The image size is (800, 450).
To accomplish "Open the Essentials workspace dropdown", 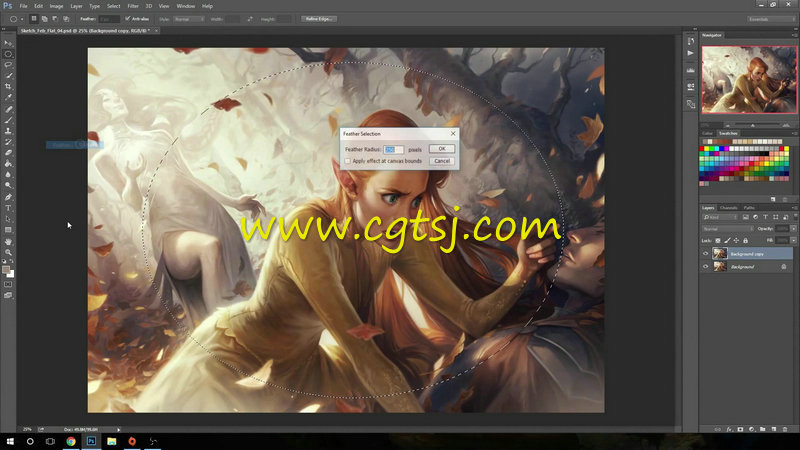I will coord(770,19).
